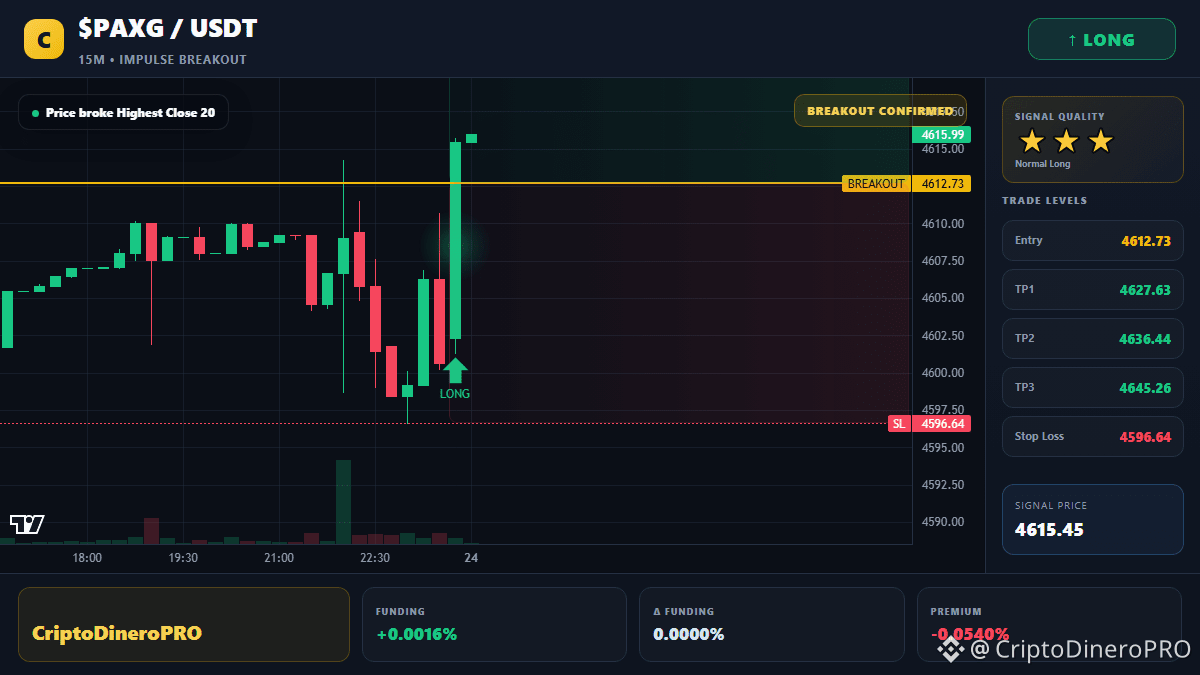Click the tall green breakout candle
The image size is (1200, 675).
click(455, 240)
